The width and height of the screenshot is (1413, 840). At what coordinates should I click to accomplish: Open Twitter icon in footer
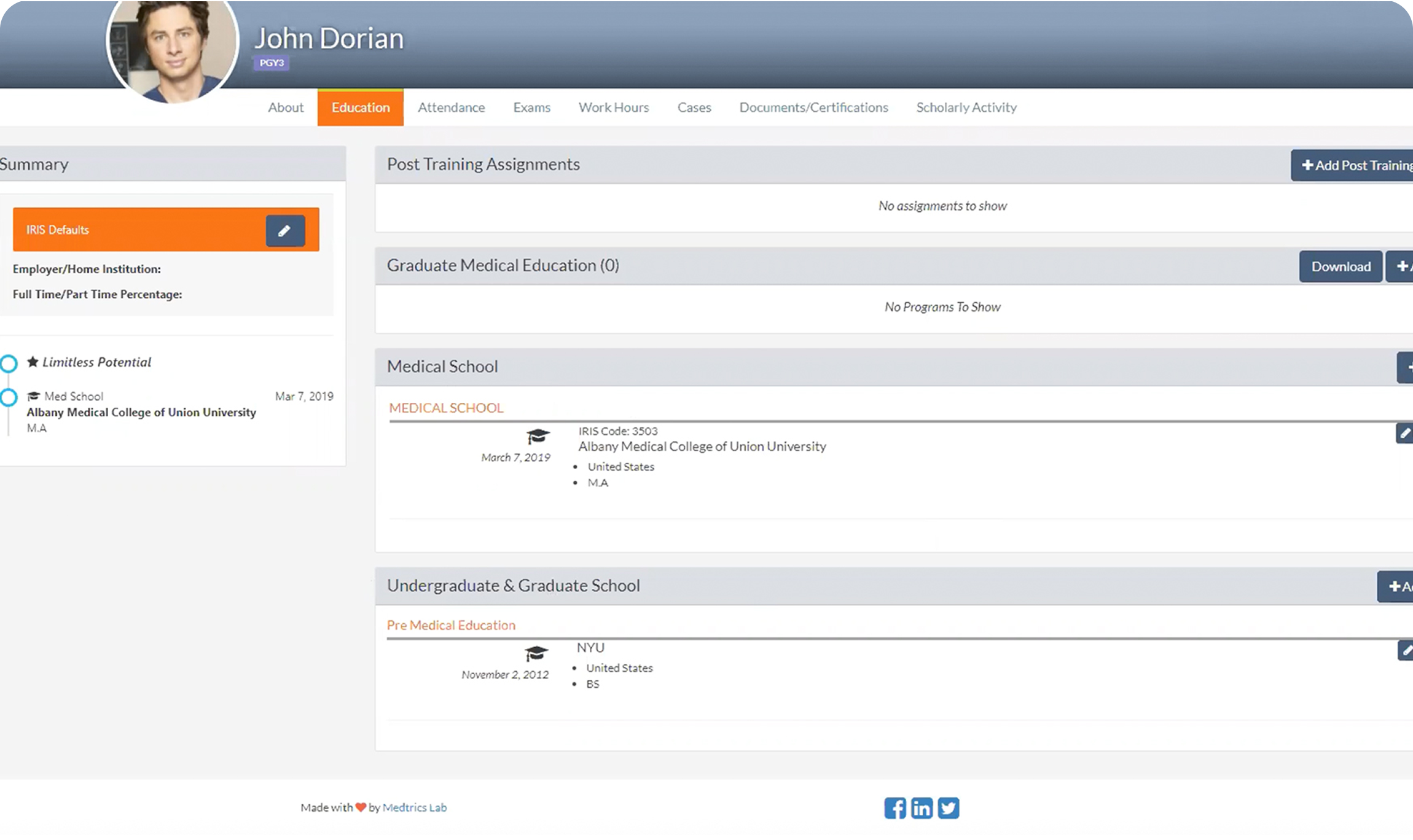tap(949, 808)
